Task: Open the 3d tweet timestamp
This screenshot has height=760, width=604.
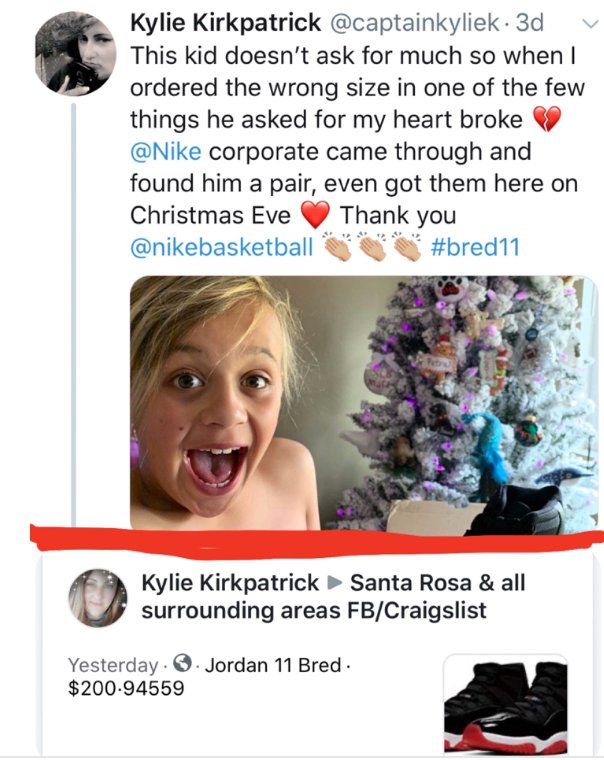Action: 529,22
